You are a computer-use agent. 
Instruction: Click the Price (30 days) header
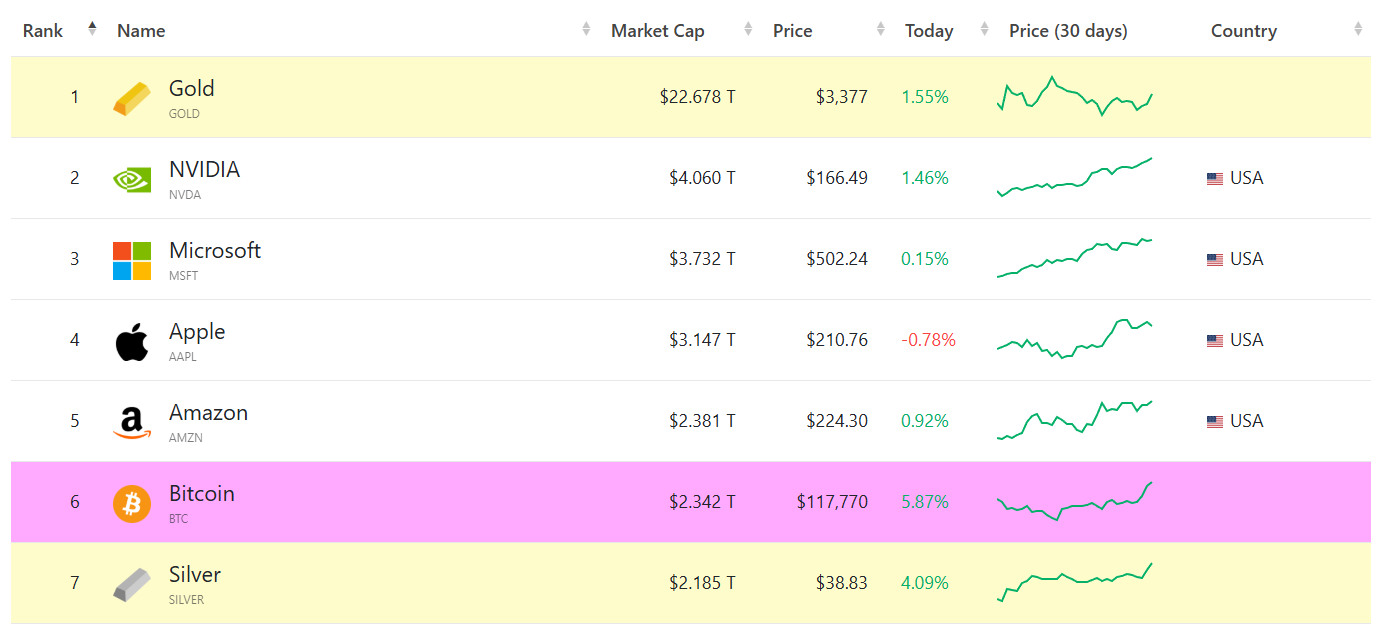click(1068, 31)
